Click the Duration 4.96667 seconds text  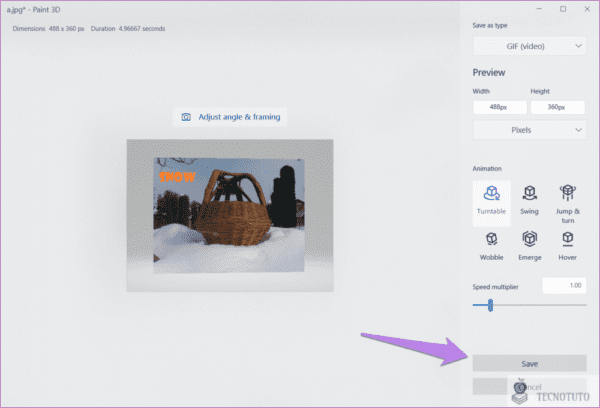pyautogui.click(x=128, y=29)
